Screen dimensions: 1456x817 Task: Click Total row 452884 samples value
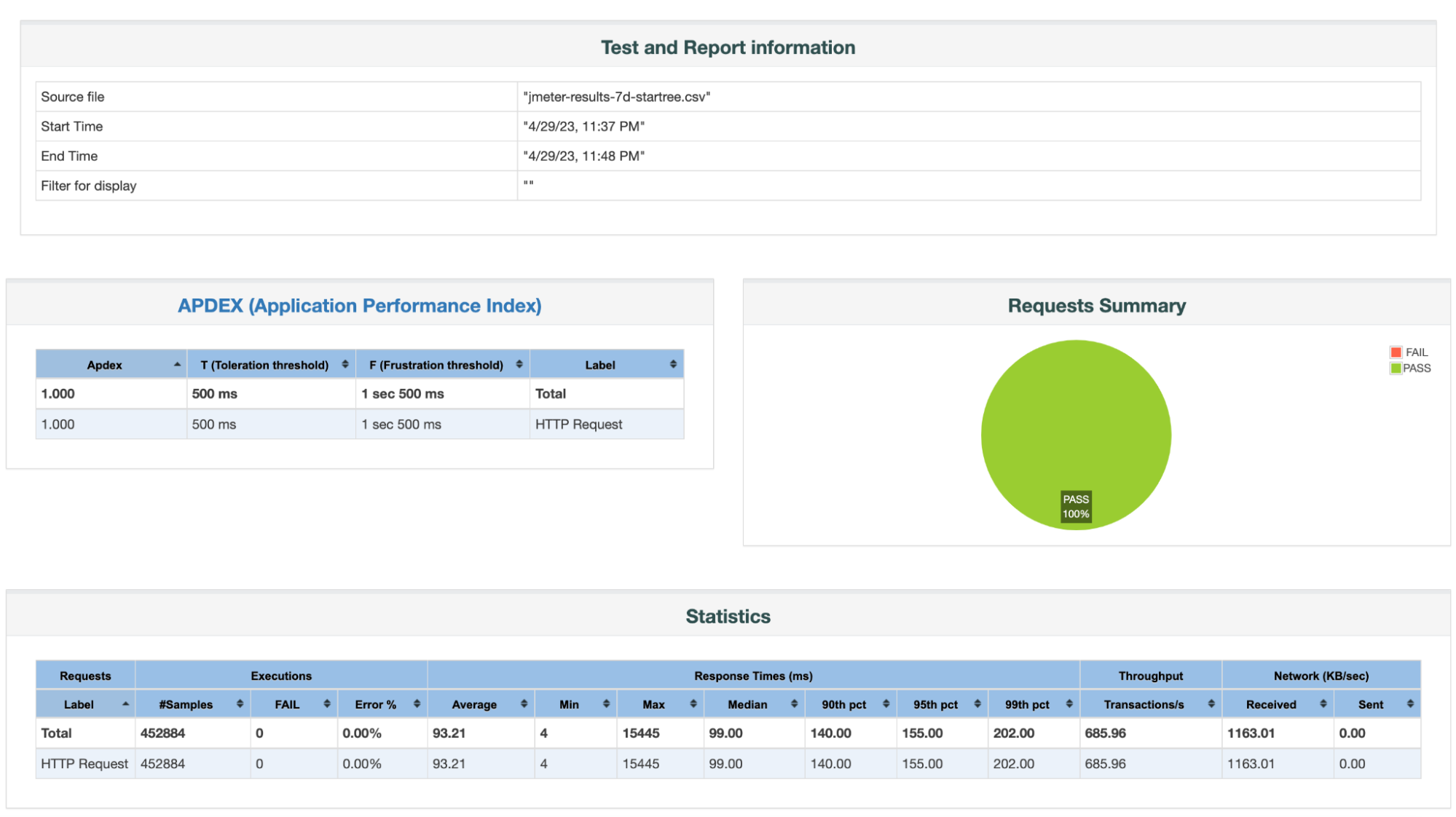point(162,733)
